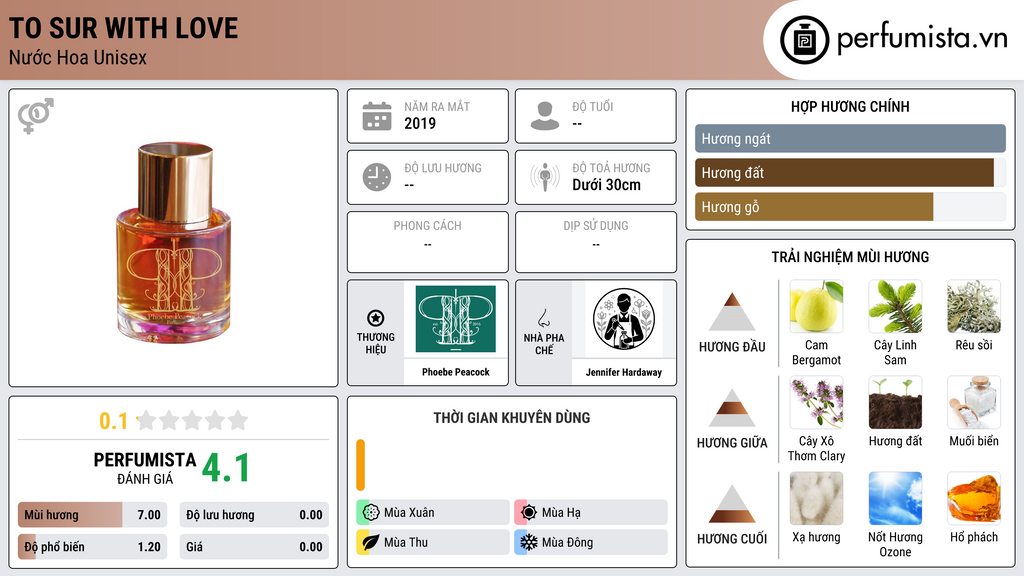Click the person silhouette icon beside Độ tuổi

(x=545, y=116)
